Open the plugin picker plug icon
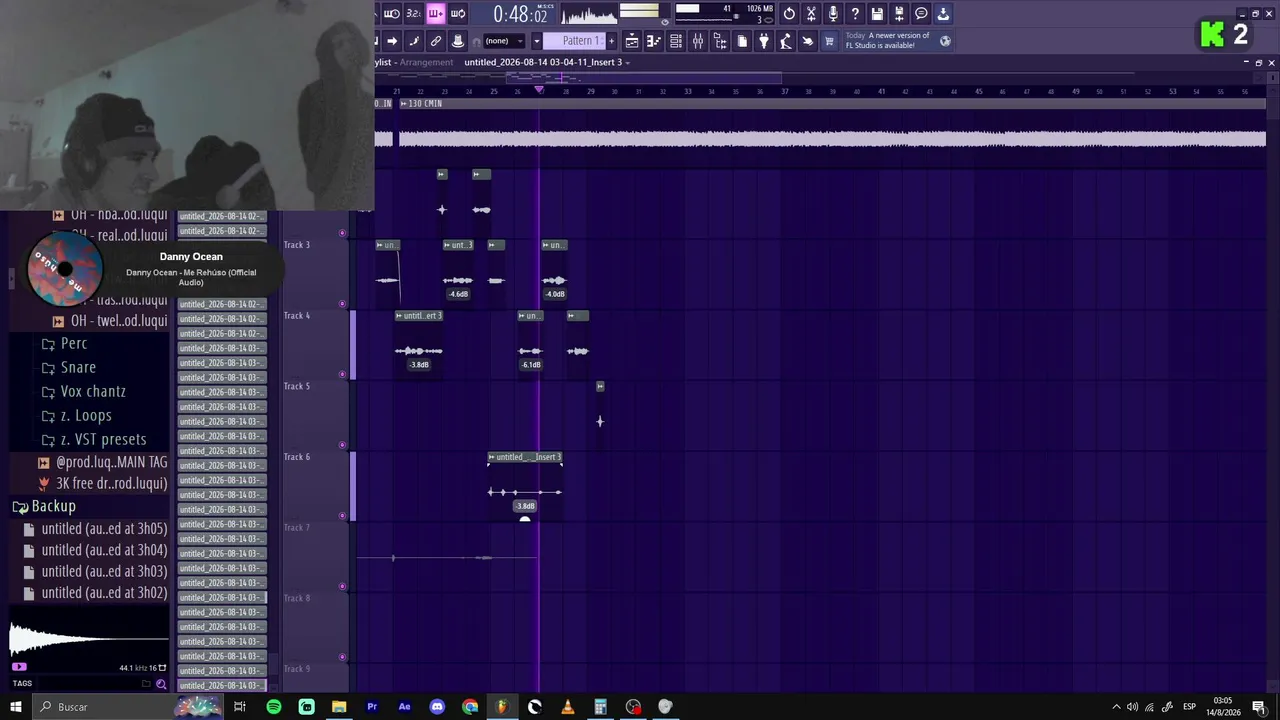Image resolution: width=1280 pixels, height=720 pixels. (764, 41)
